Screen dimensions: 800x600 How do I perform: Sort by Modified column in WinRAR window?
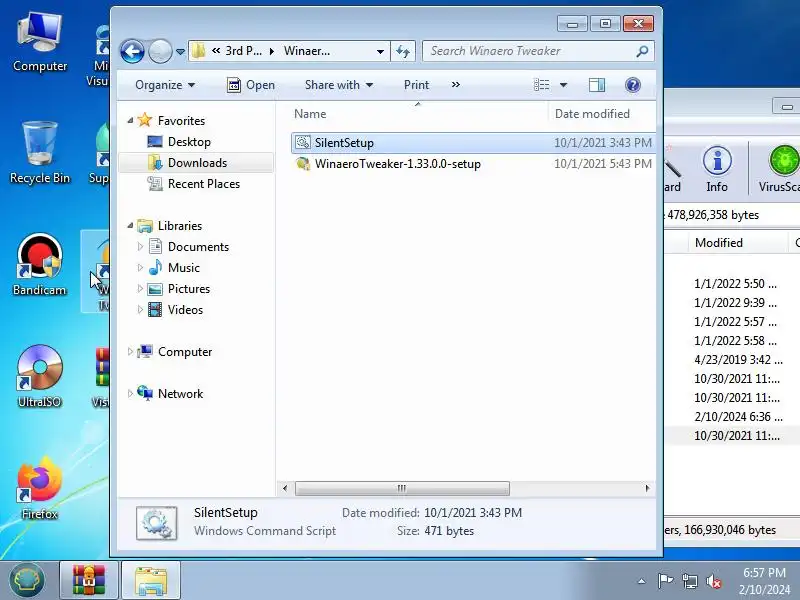(x=737, y=243)
